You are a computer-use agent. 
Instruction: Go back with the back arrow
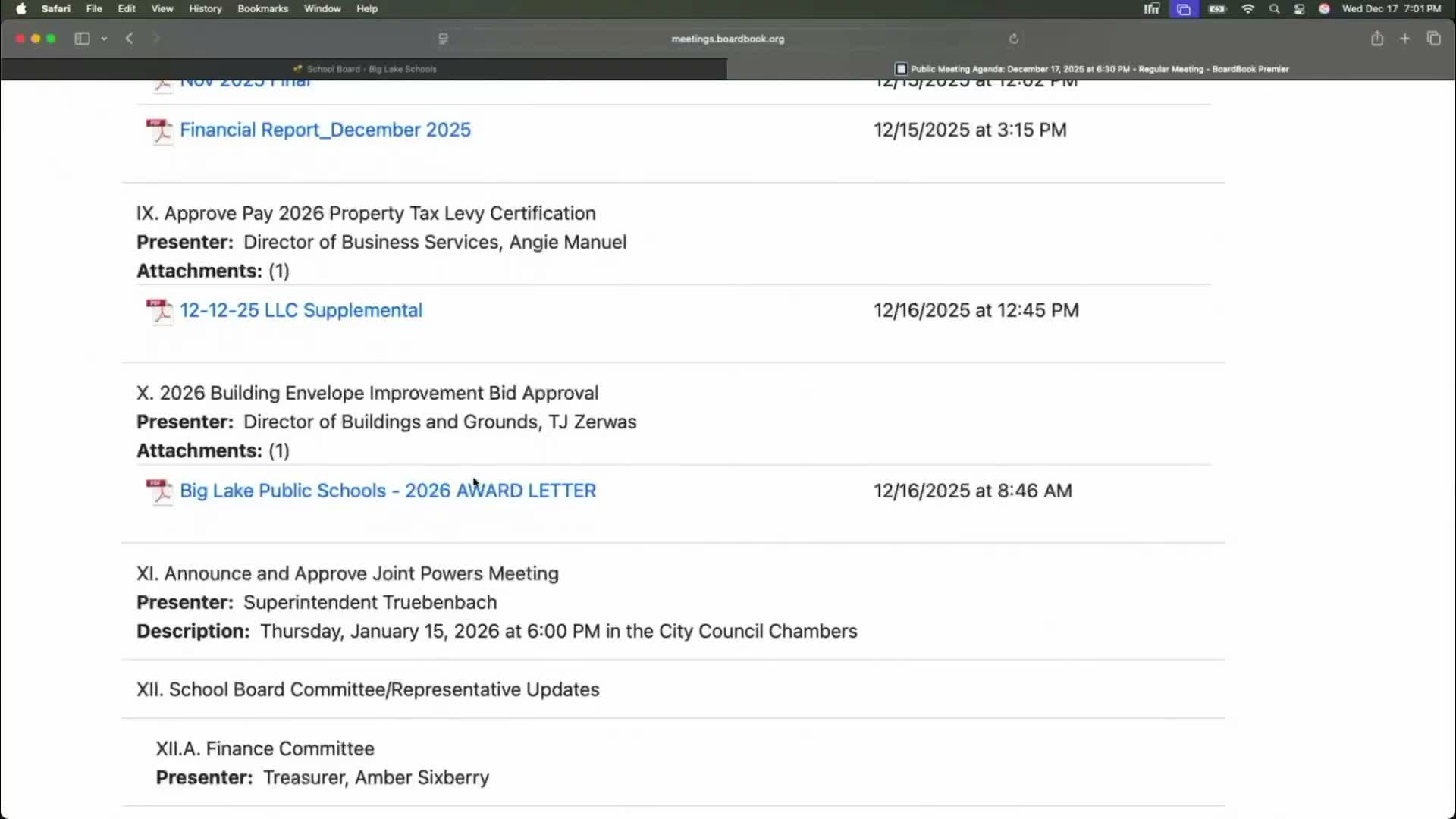(x=130, y=39)
